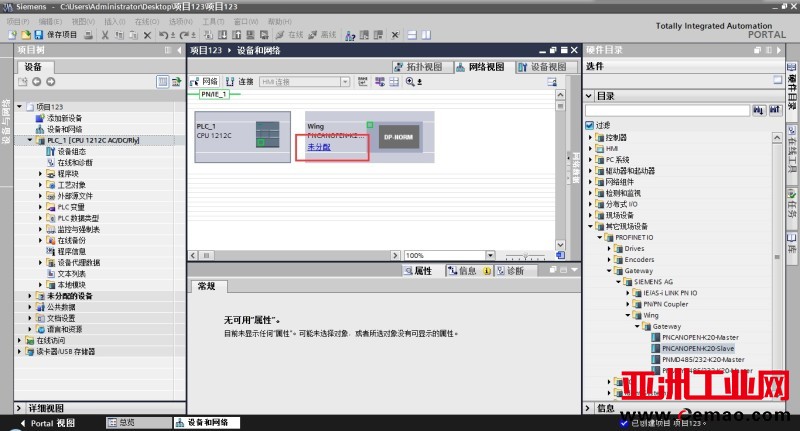Collapse the 项目123 project tree node
800x431 pixels.
(19, 107)
